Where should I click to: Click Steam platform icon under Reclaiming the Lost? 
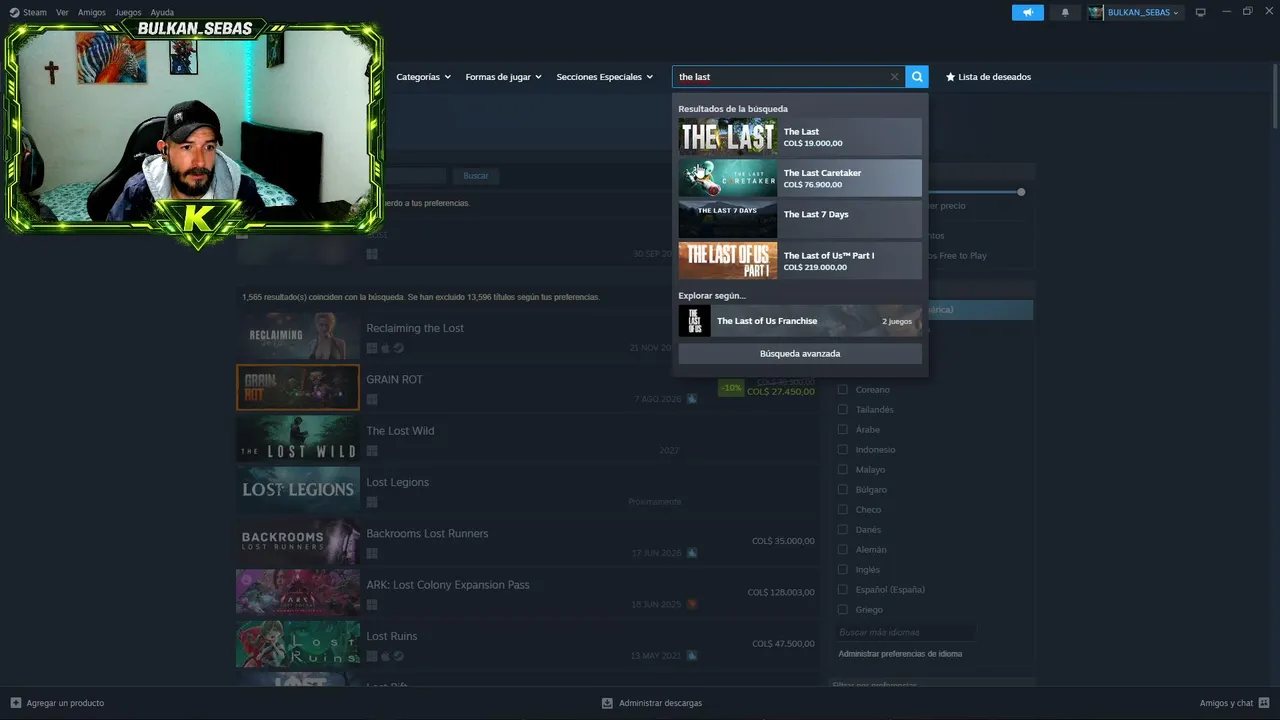[x=398, y=348]
